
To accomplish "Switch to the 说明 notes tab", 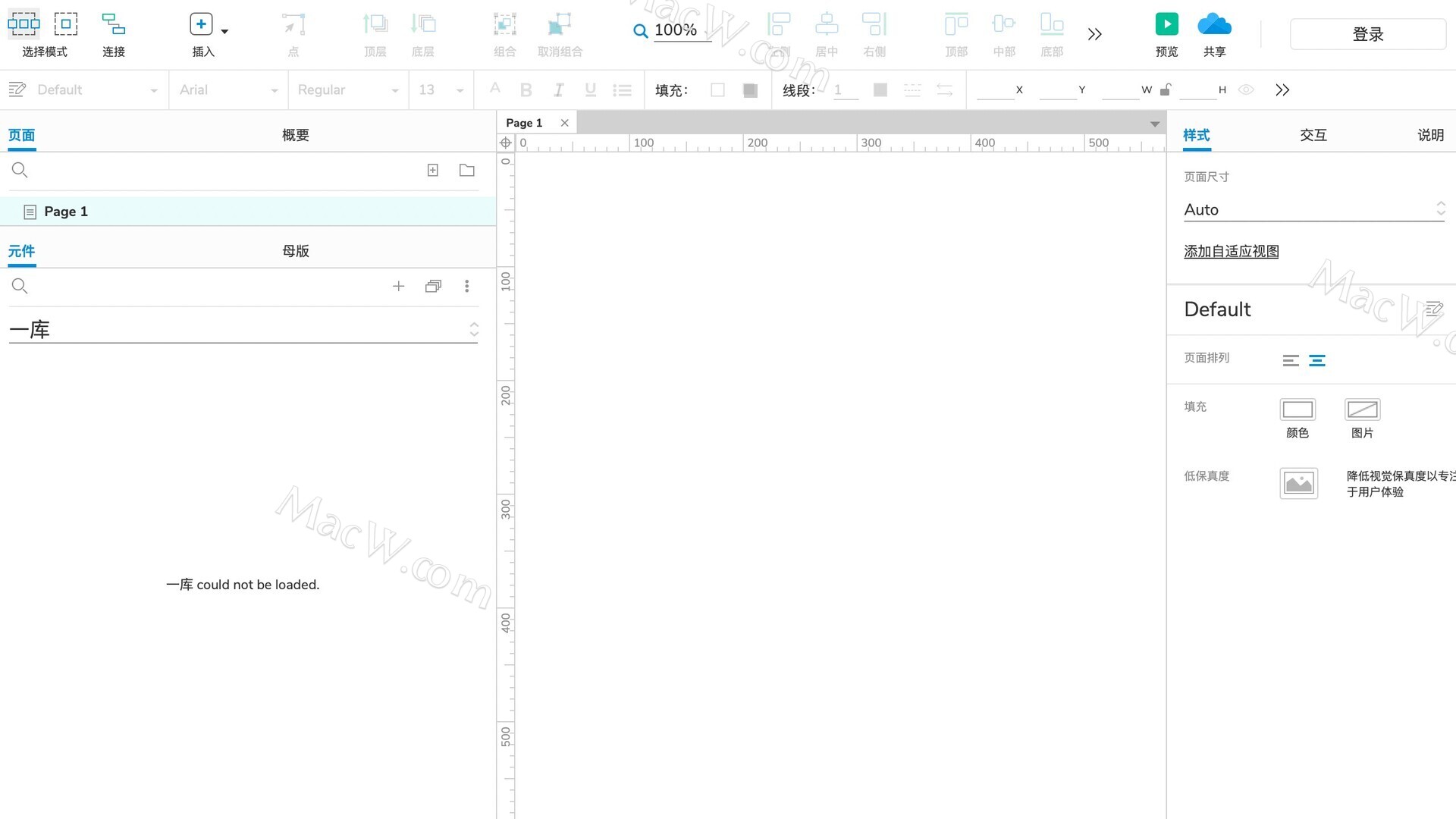I will click(x=1431, y=135).
